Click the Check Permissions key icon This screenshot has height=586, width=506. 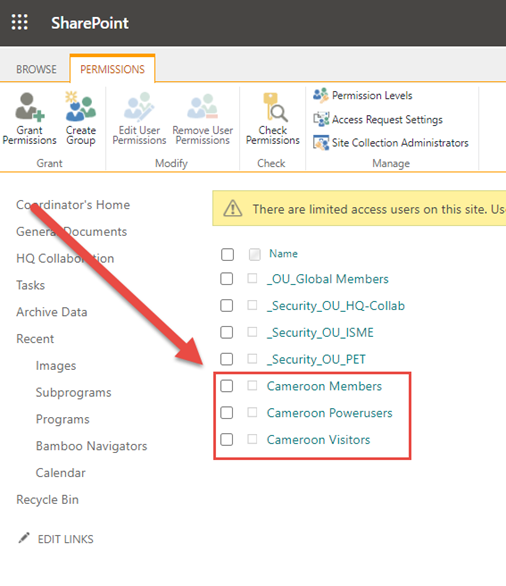(274, 107)
